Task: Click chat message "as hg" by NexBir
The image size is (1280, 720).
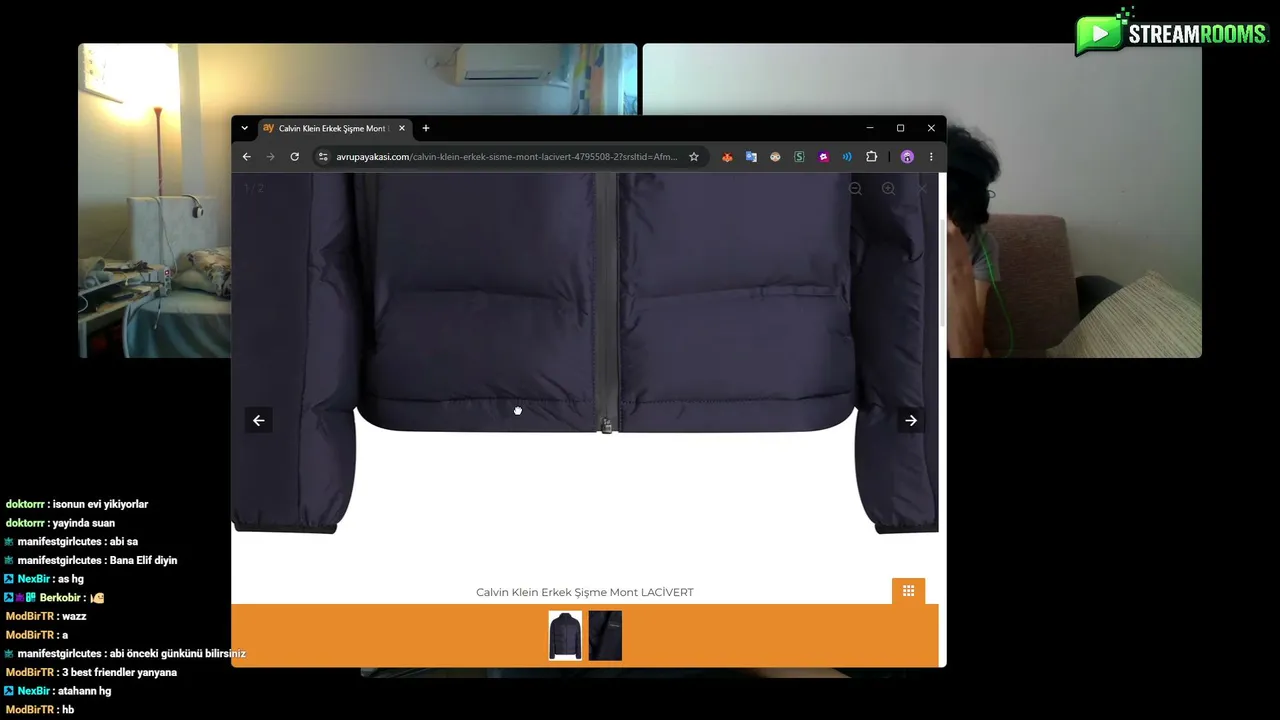Action: pos(71,579)
